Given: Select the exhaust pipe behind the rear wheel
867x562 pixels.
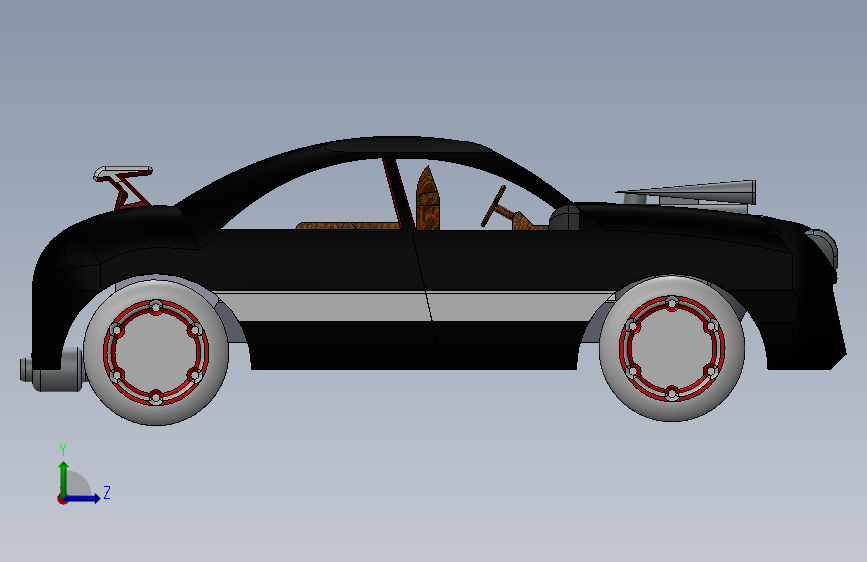Looking at the screenshot, I should [53, 371].
